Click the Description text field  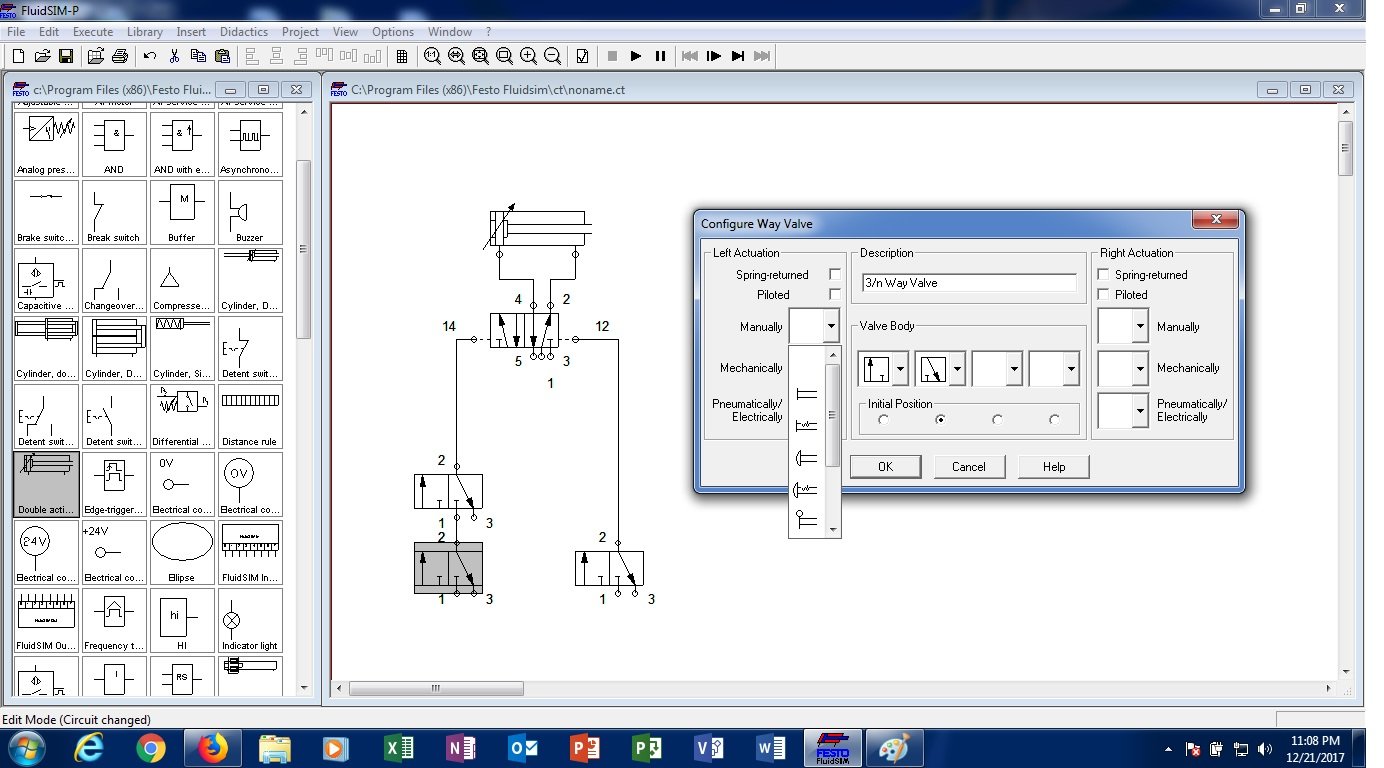968,283
